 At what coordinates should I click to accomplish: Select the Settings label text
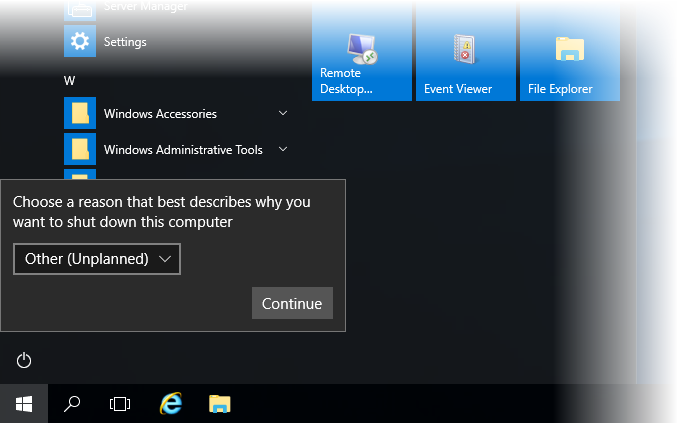(125, 42)
